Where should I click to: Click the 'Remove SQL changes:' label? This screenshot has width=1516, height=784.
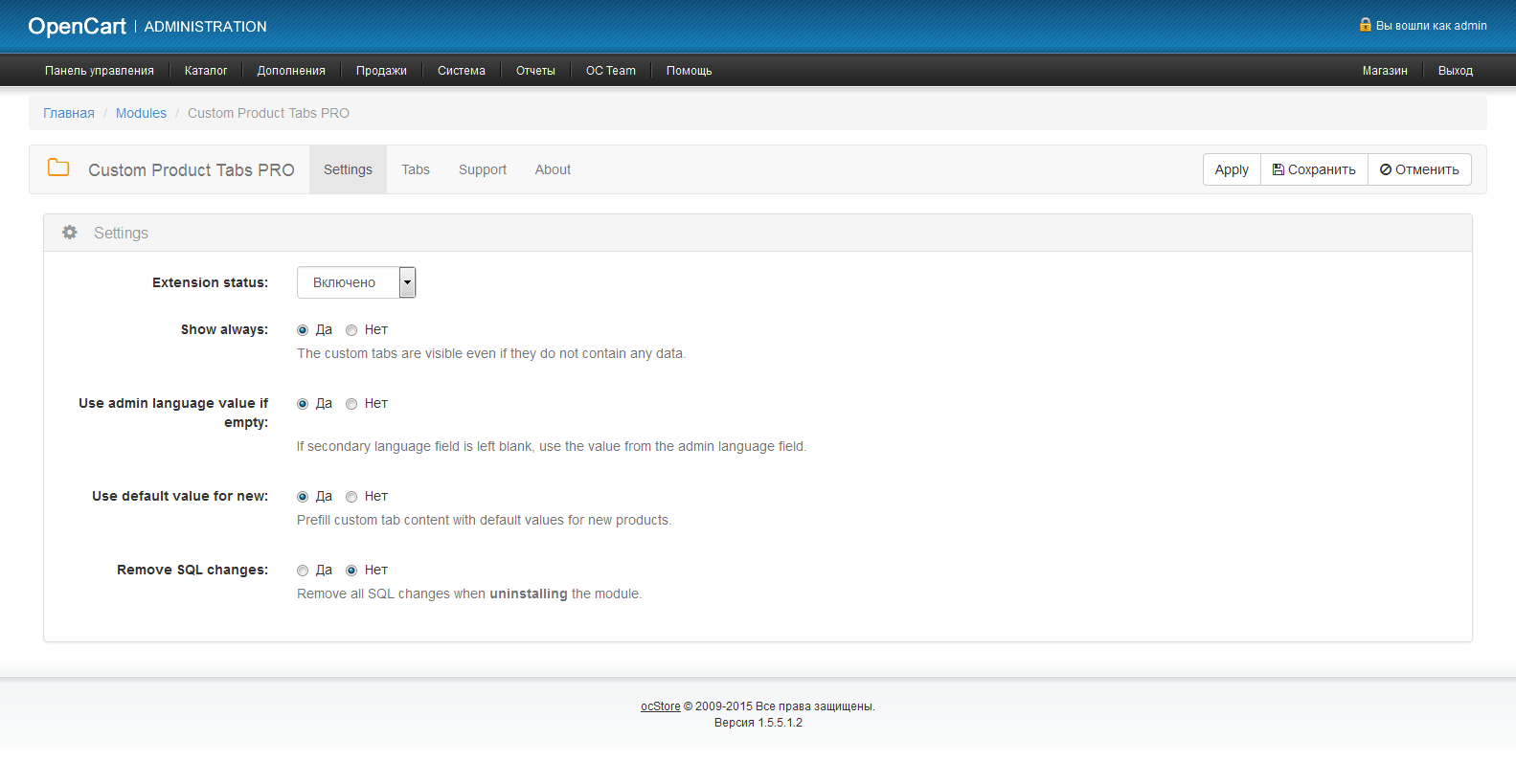click(192, 570)
